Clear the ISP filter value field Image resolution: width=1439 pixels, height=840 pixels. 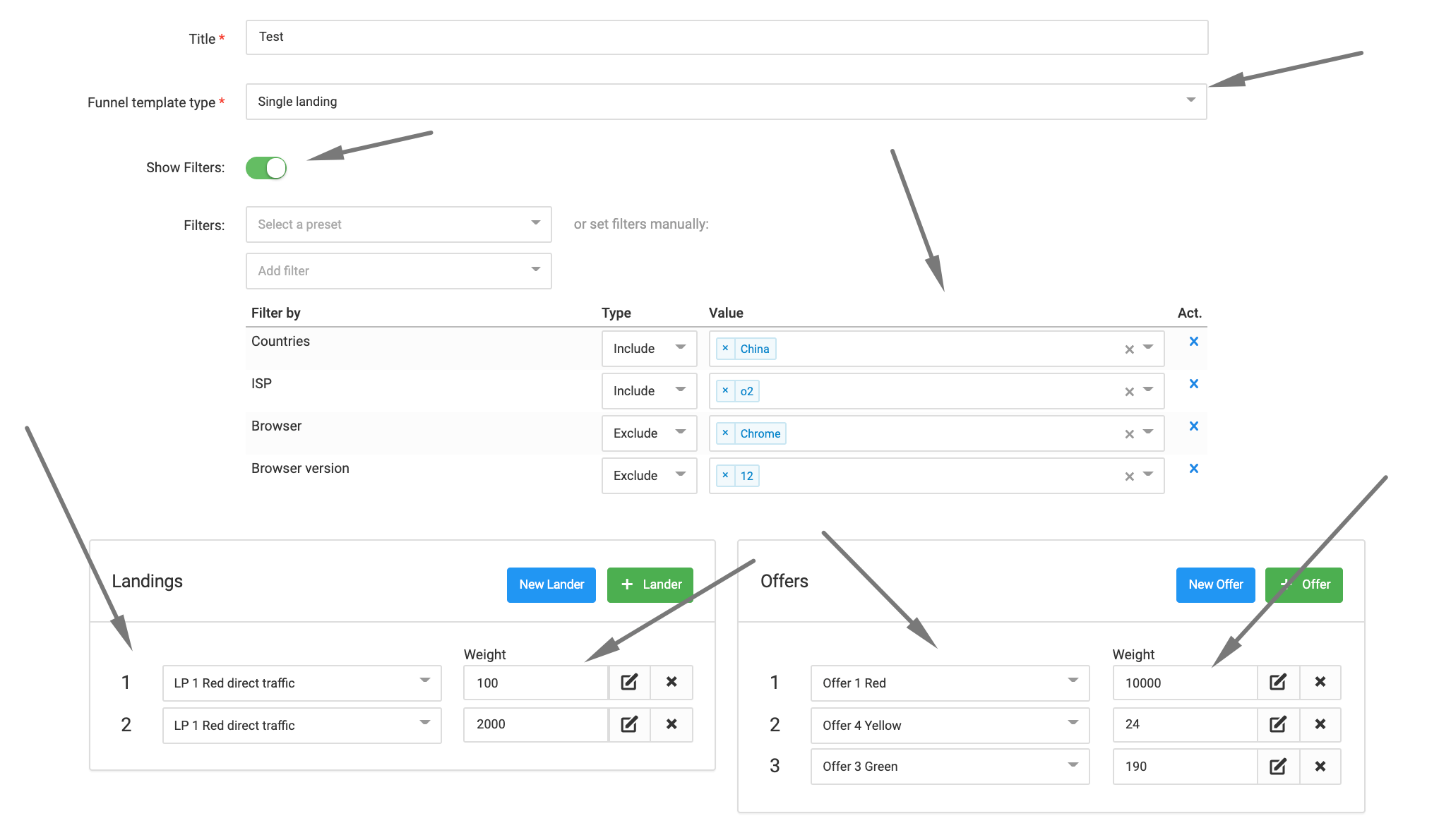tap(1128, 390)
